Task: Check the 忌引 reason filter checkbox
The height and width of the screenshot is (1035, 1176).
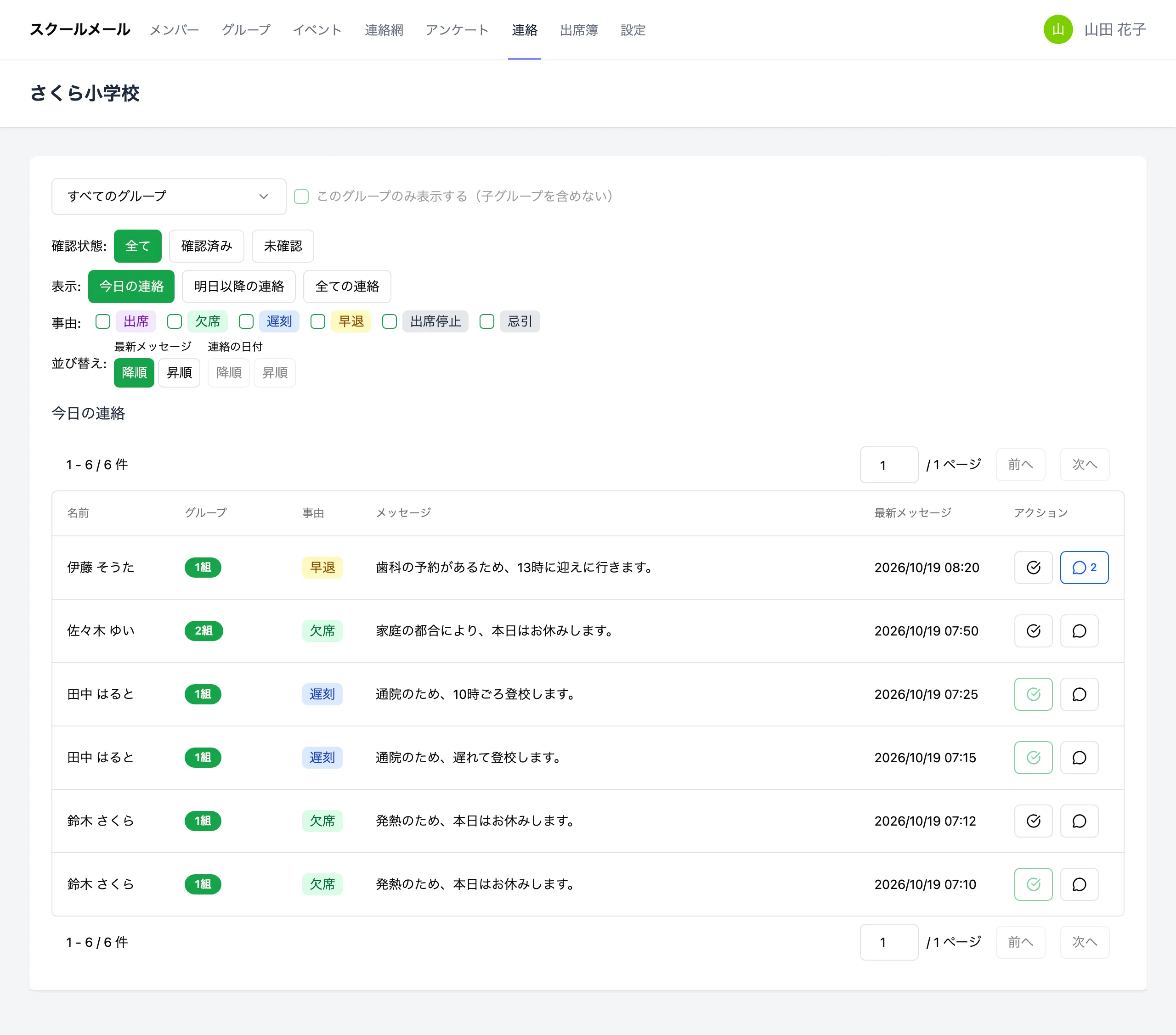Action: pos(487,321)
